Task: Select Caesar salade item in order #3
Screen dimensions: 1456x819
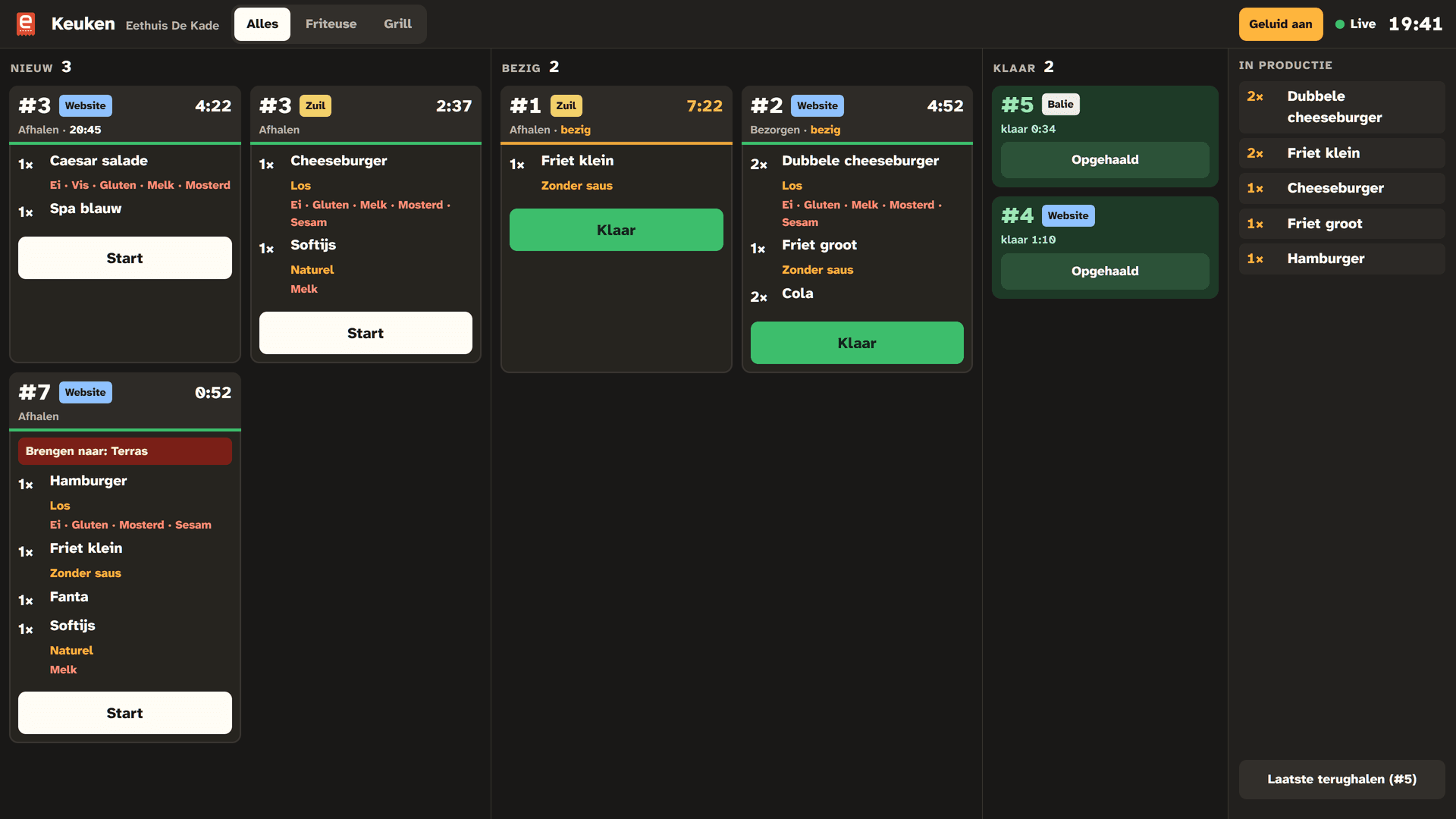Action: [x=99, y=161]
